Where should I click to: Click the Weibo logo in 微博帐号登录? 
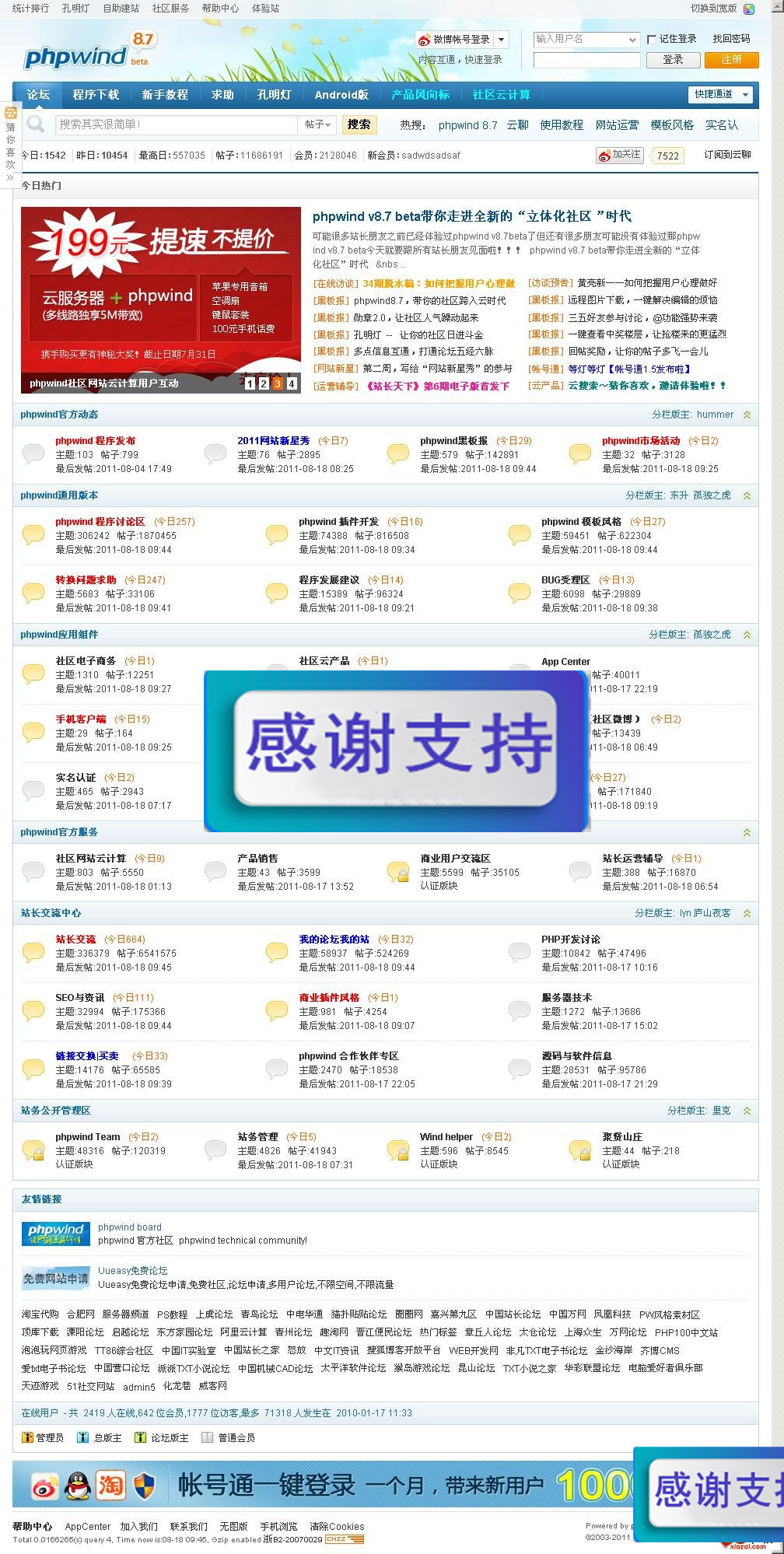[x=425, y=40]
